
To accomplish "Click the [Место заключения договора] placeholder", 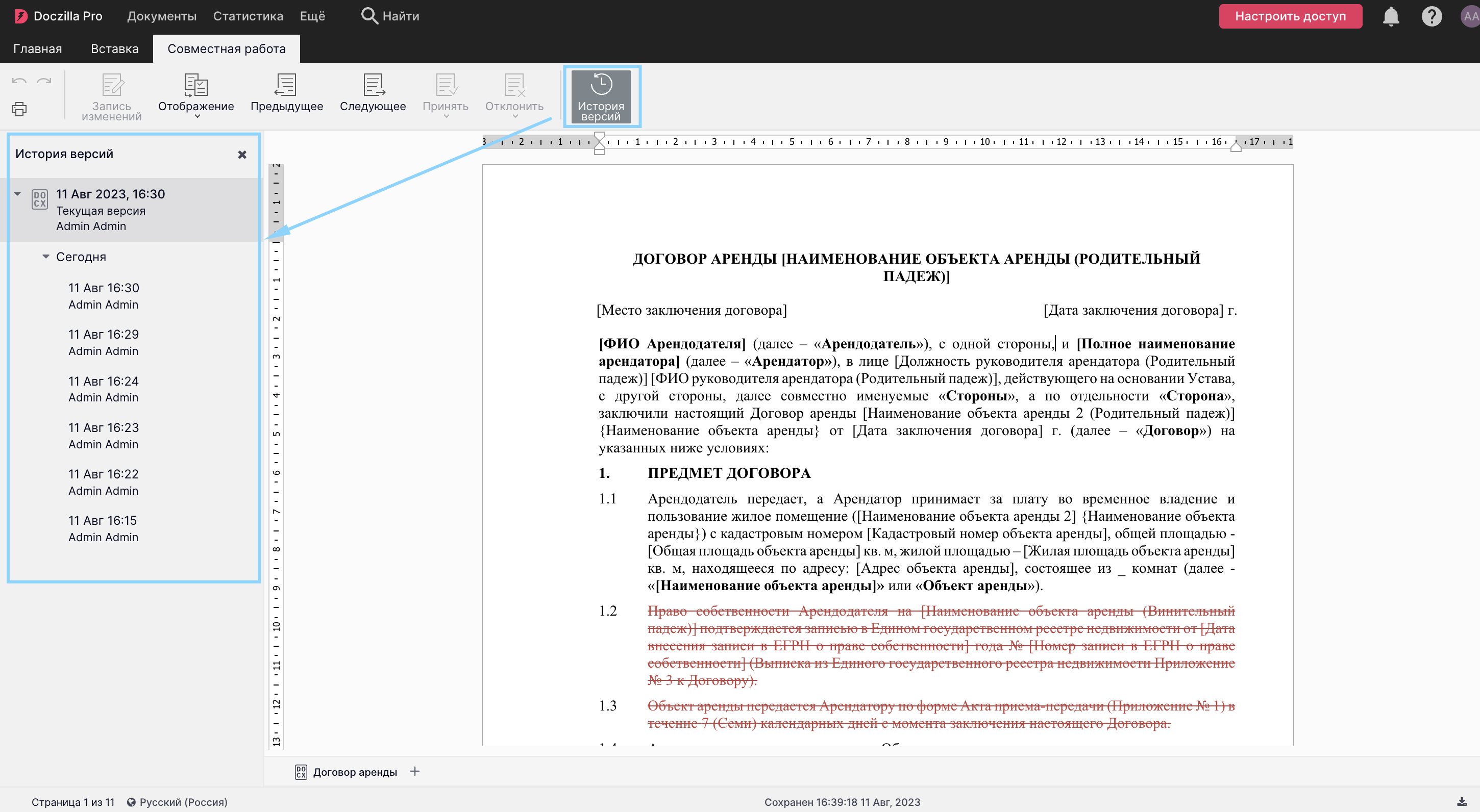I will 692,310.
